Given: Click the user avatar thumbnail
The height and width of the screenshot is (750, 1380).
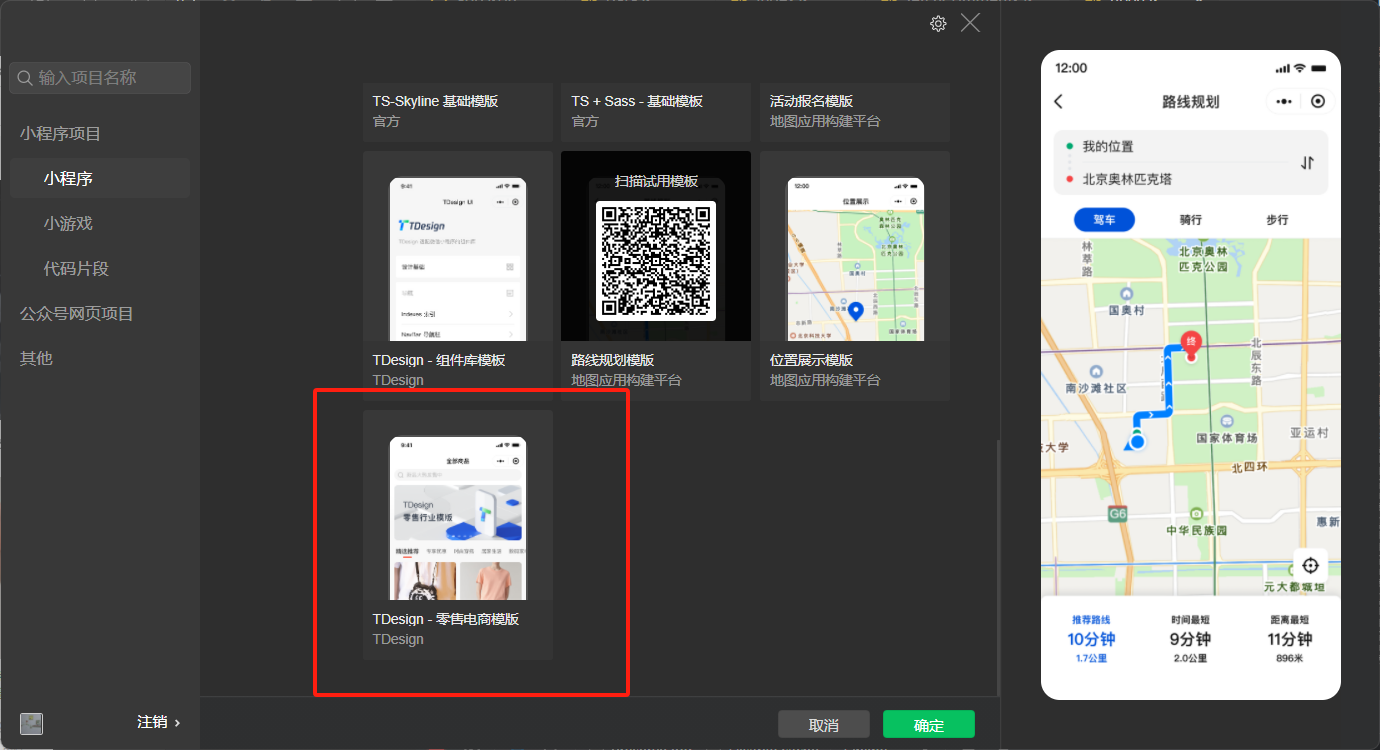Looking at the screenshot, I should (x=31, y=723).
